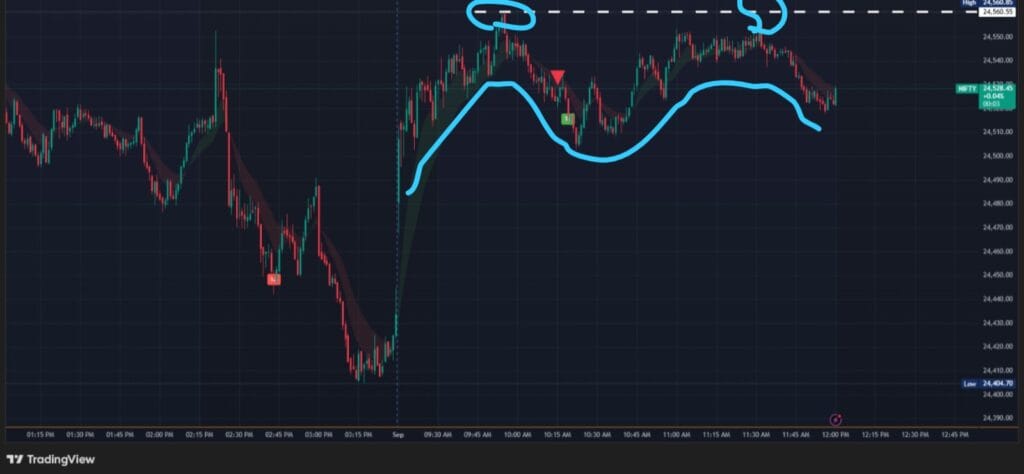Click the green NIFTY symbol tag
This screenshot has height=474, width=1024.
[967, 88]
